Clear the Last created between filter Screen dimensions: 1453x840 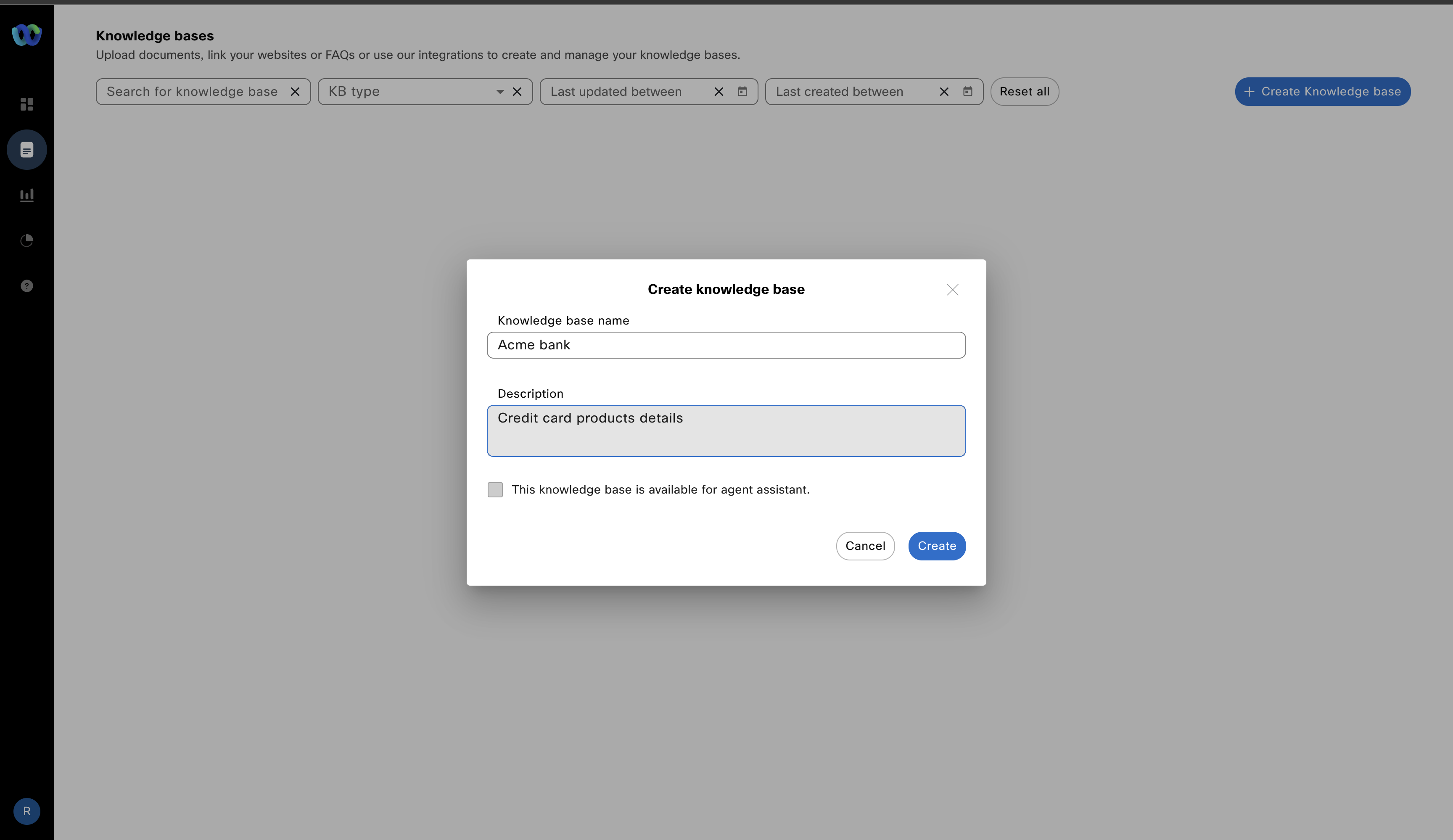pyautogui.click(x=944, y=92)
